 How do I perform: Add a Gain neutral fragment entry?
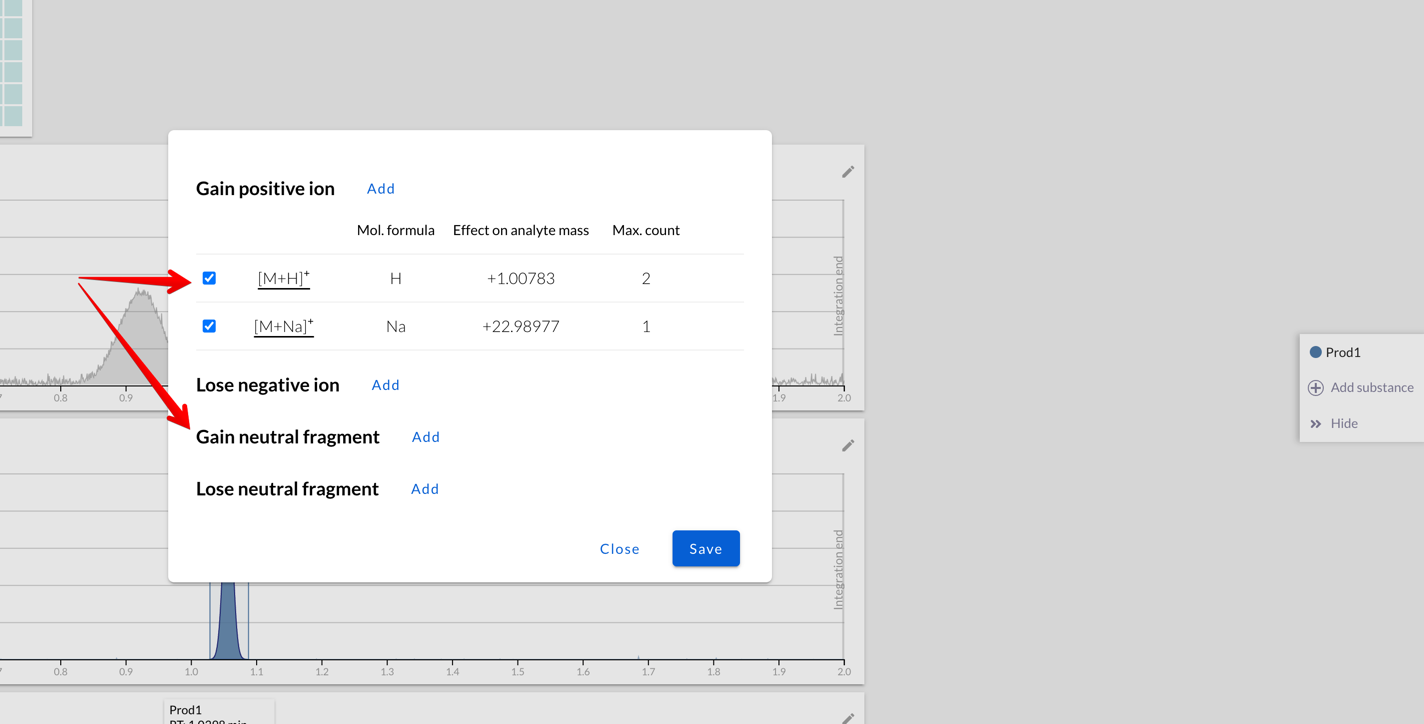[426, 436]
